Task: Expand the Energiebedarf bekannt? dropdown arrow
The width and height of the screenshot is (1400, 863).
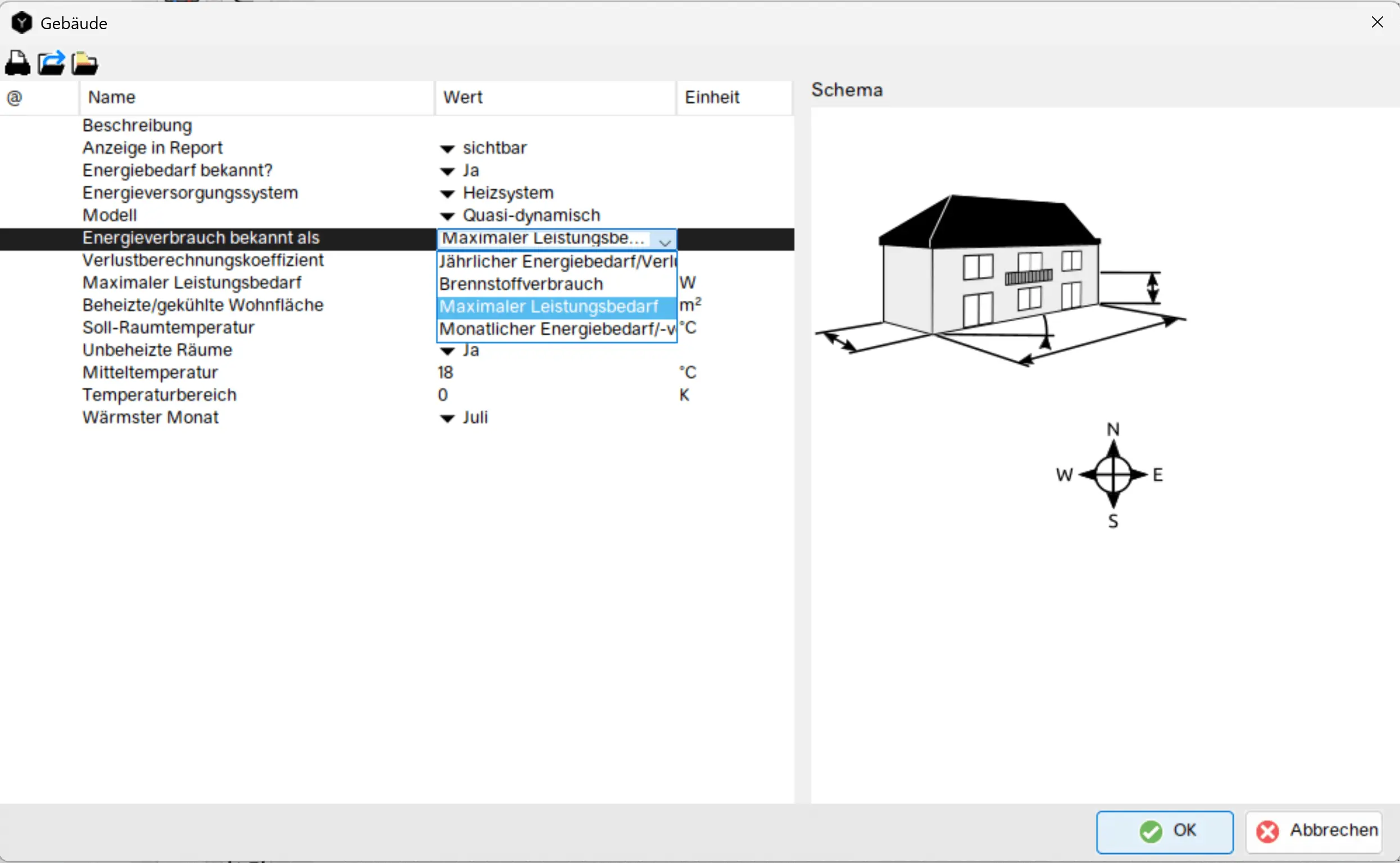Action: (x=448, y=171)
